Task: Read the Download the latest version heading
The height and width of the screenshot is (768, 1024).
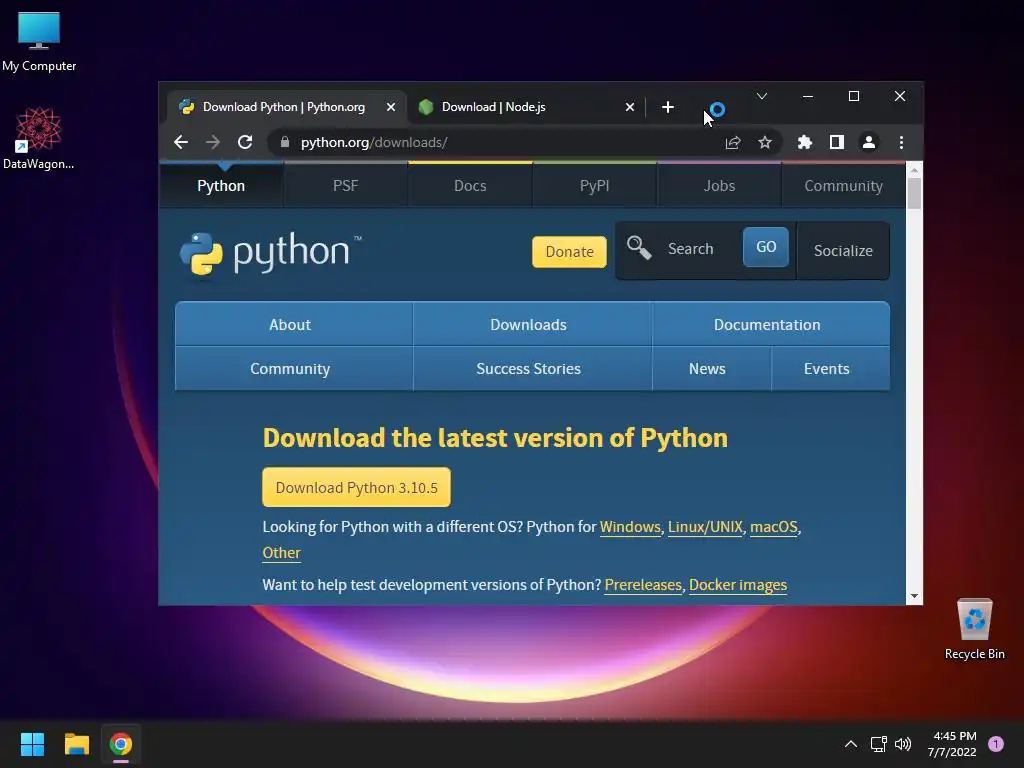Action: (x=495, y=438)
